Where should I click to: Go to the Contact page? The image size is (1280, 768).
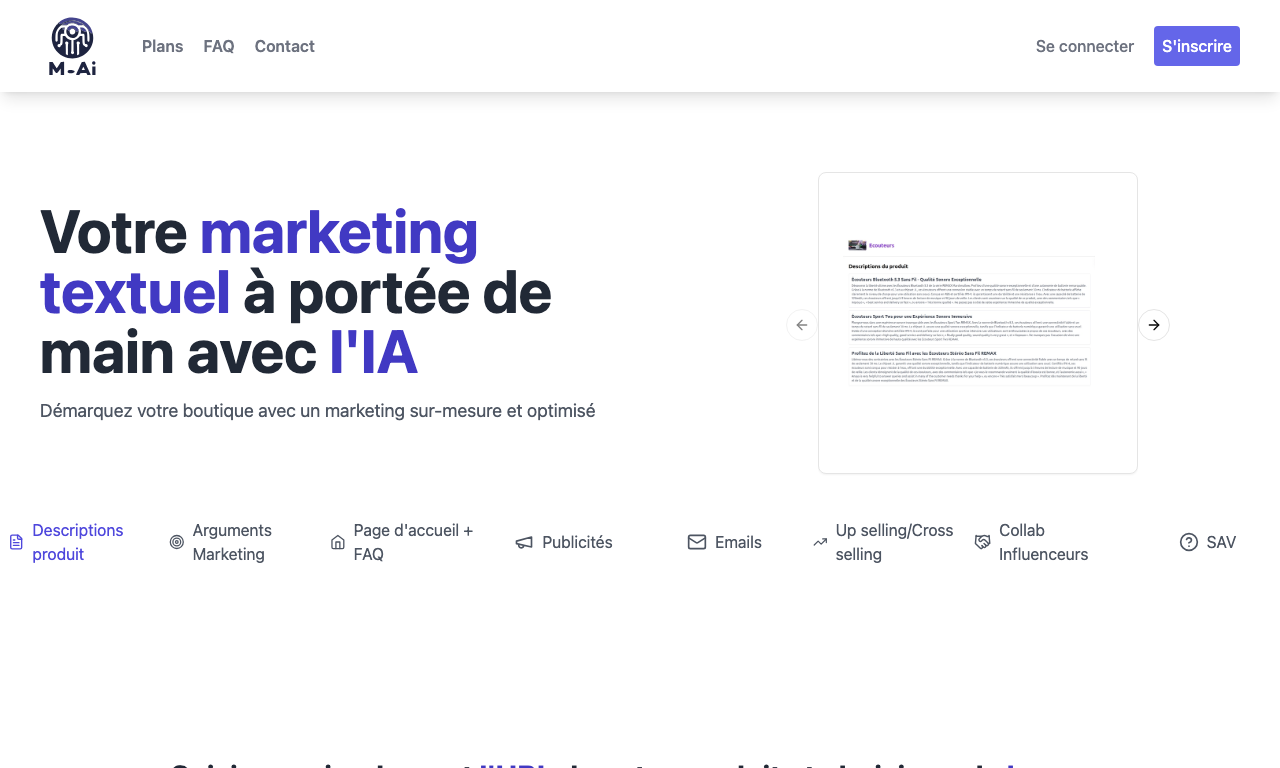285,46
